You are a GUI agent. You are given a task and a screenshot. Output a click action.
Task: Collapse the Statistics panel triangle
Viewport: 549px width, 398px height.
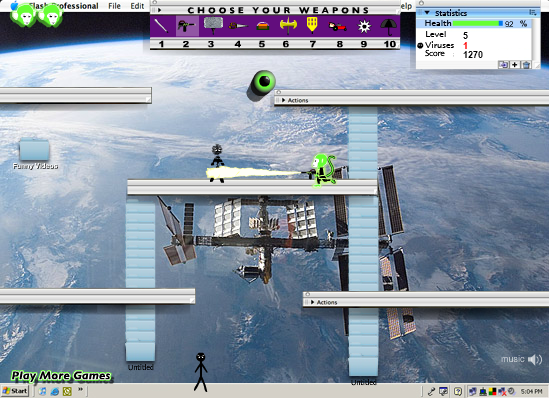(427, 13)
